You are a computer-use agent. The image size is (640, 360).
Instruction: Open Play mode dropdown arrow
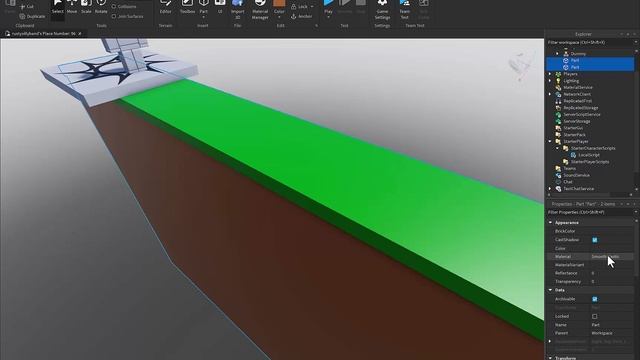click(328, 18)
